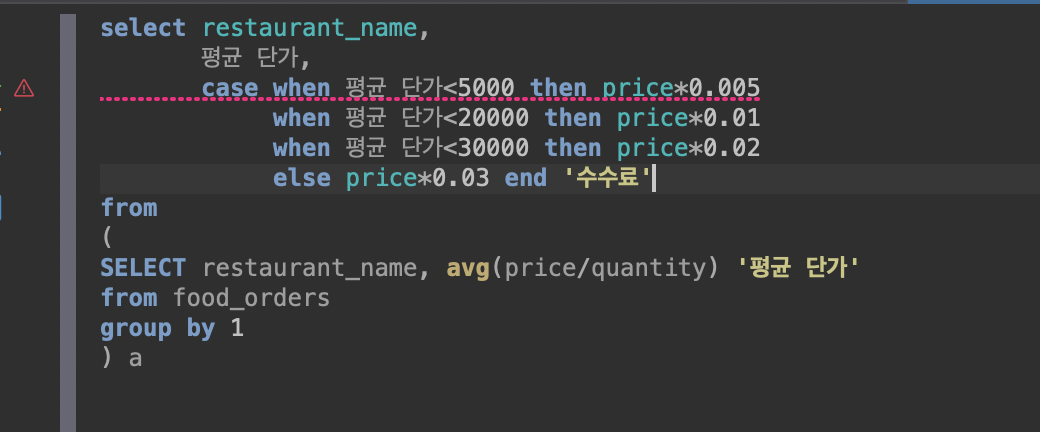The height and width of the screenshot is (432, 1040).
Task: Click 'price*0.005' in the error line
Action: coord(681,88)
